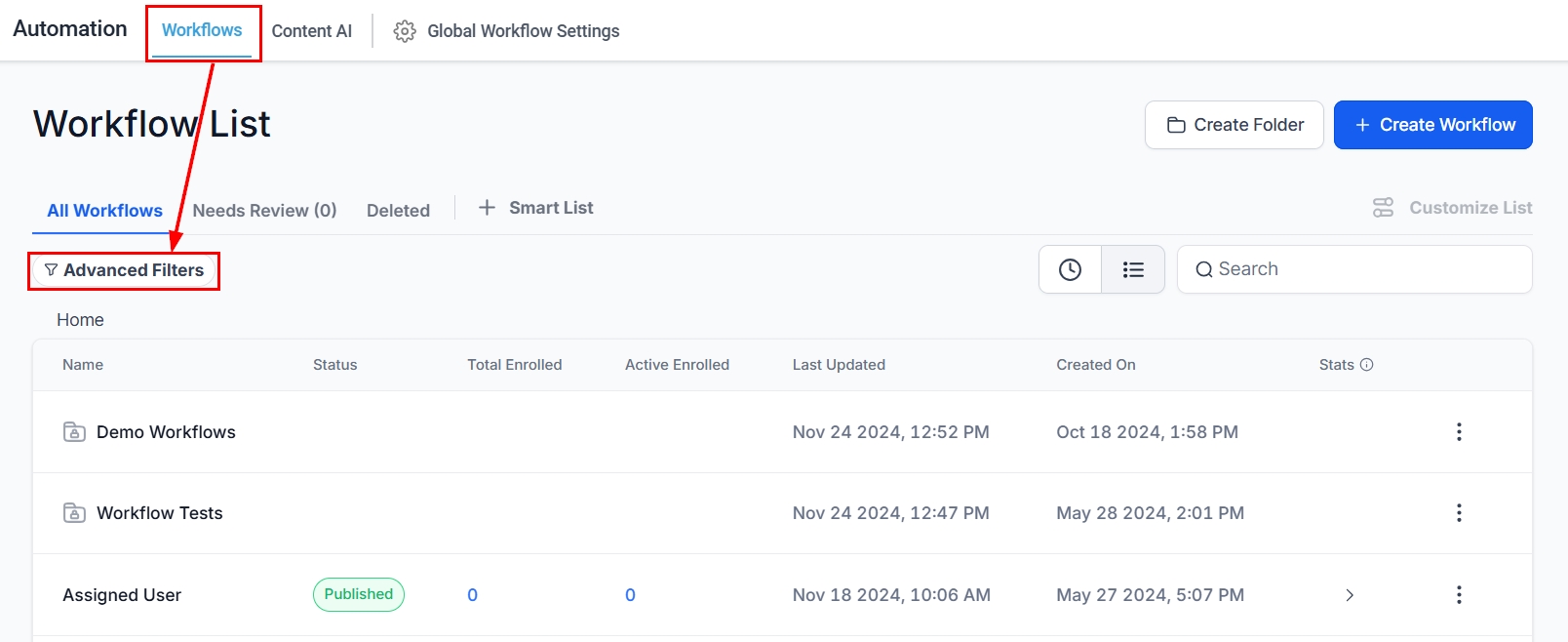The image size is (1568, 642).
Task: Add a new Smart List
Action: (535, 208)
